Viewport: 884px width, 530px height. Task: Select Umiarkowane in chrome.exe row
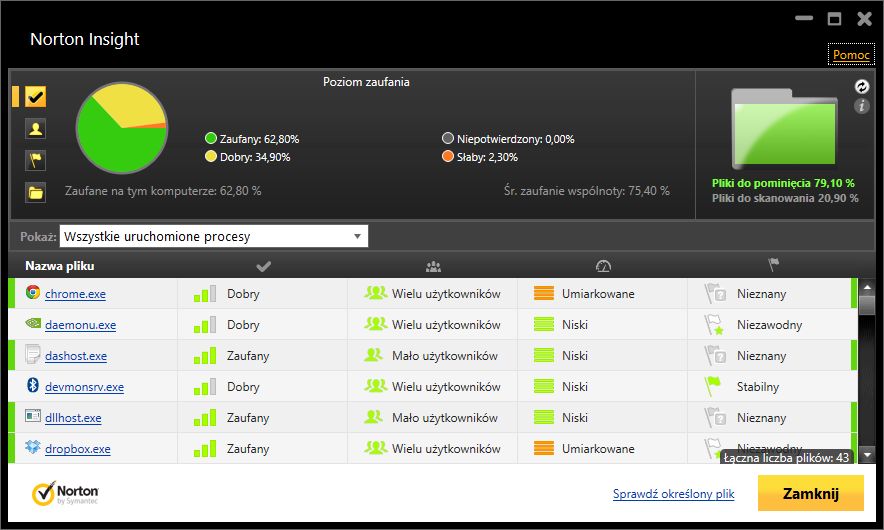coord(598,294)
